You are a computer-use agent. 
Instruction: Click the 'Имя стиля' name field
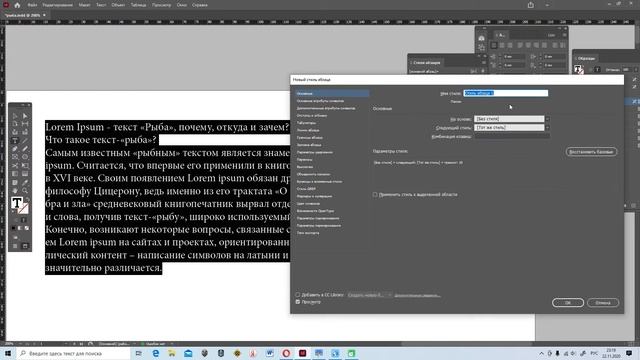point(506,93)
